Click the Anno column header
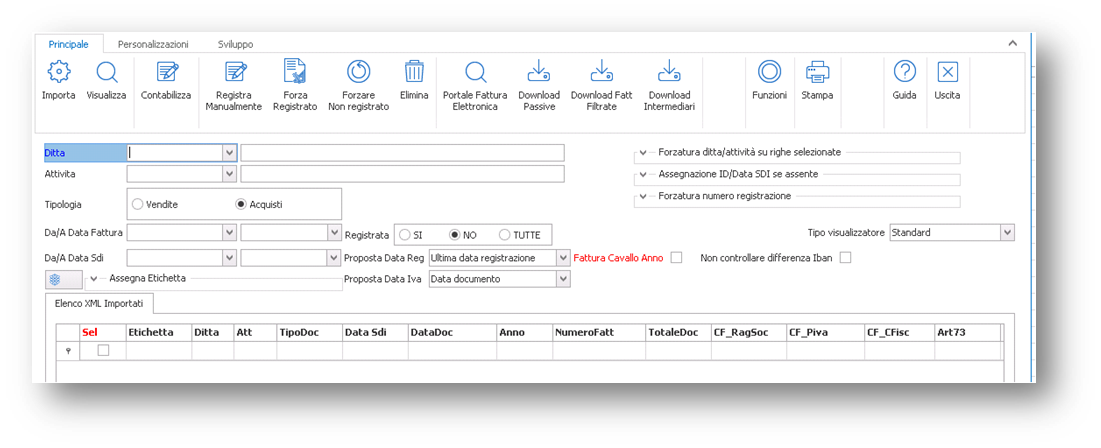The image size is (1101, 448). [x=525, y=332]
